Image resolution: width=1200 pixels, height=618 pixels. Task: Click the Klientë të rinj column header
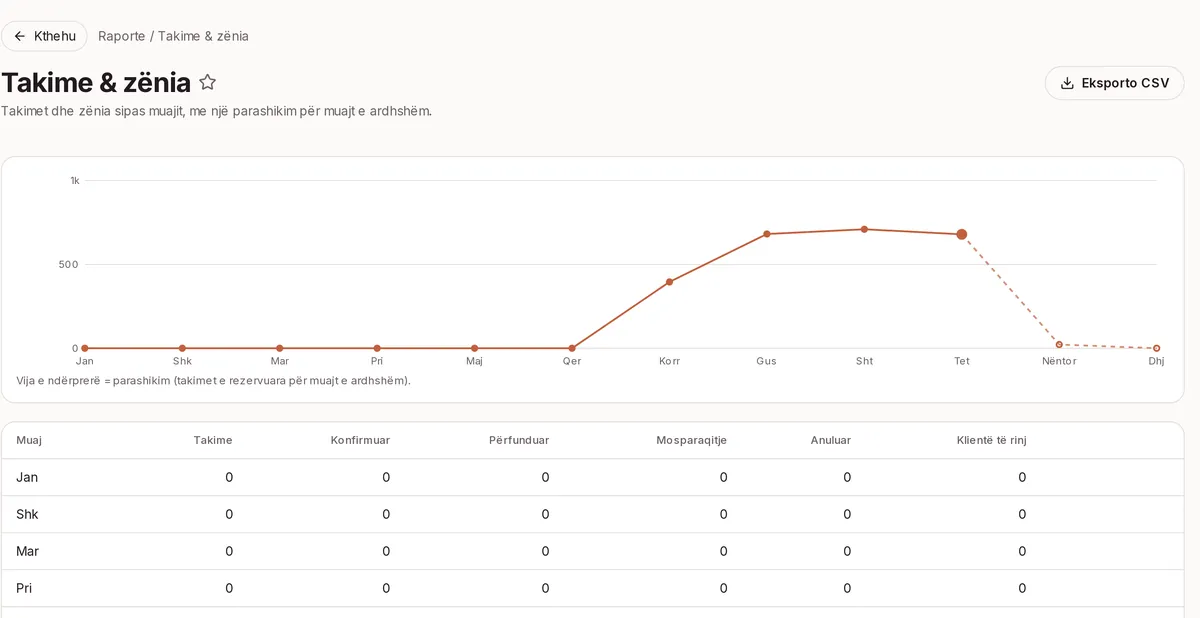(x=992, y=440)
